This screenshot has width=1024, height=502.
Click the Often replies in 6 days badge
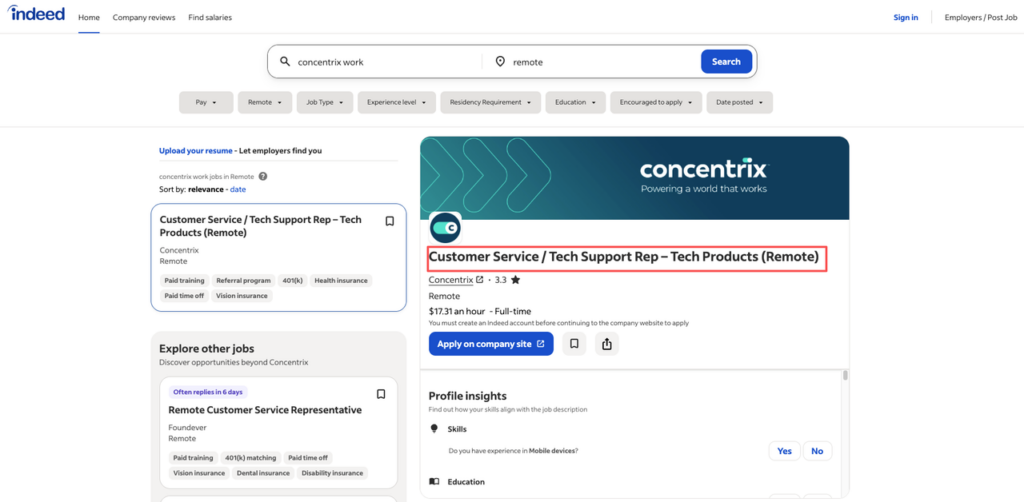pyautogui.click(x=208, y=392)
